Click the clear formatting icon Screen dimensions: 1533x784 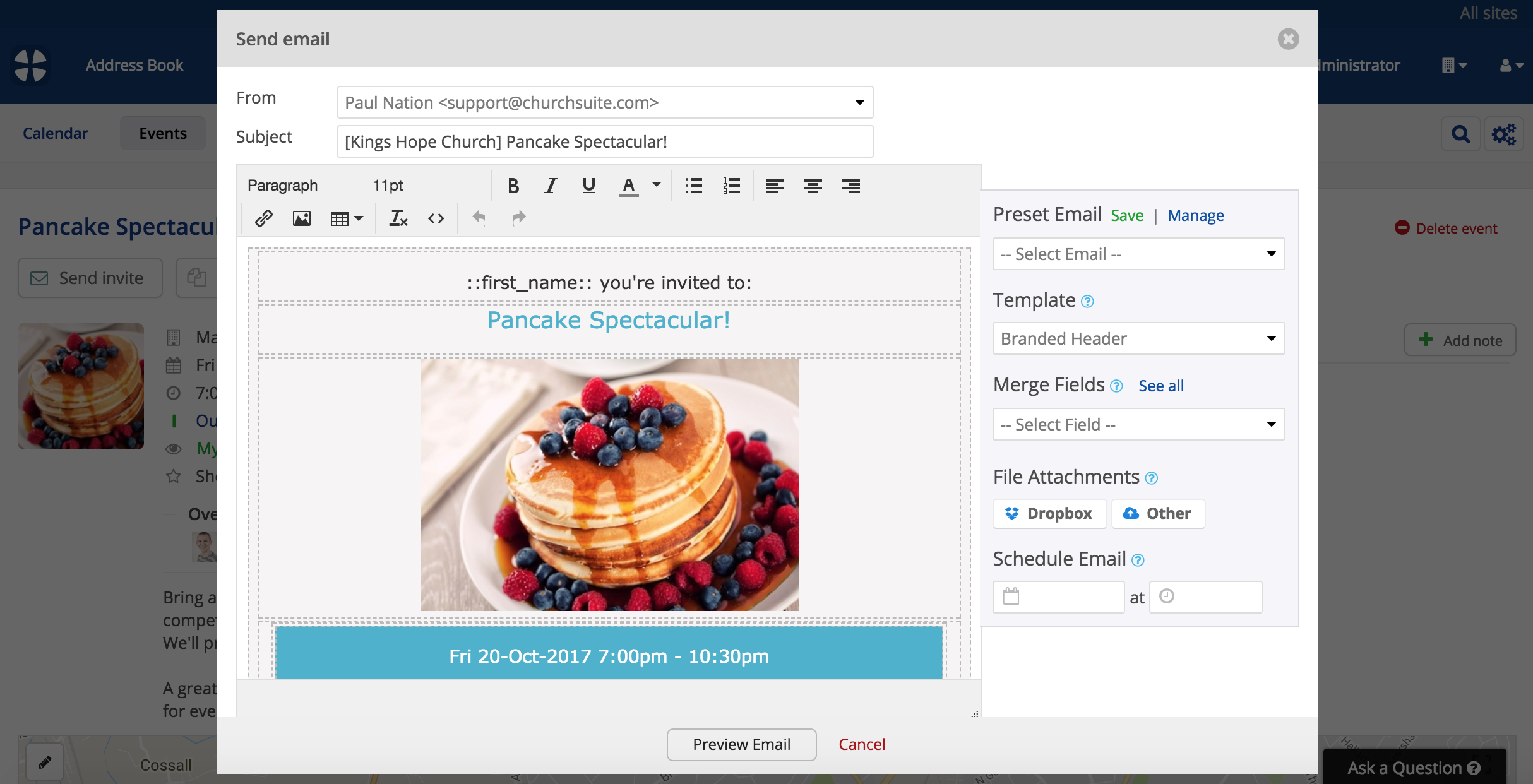tap(398, 218)
